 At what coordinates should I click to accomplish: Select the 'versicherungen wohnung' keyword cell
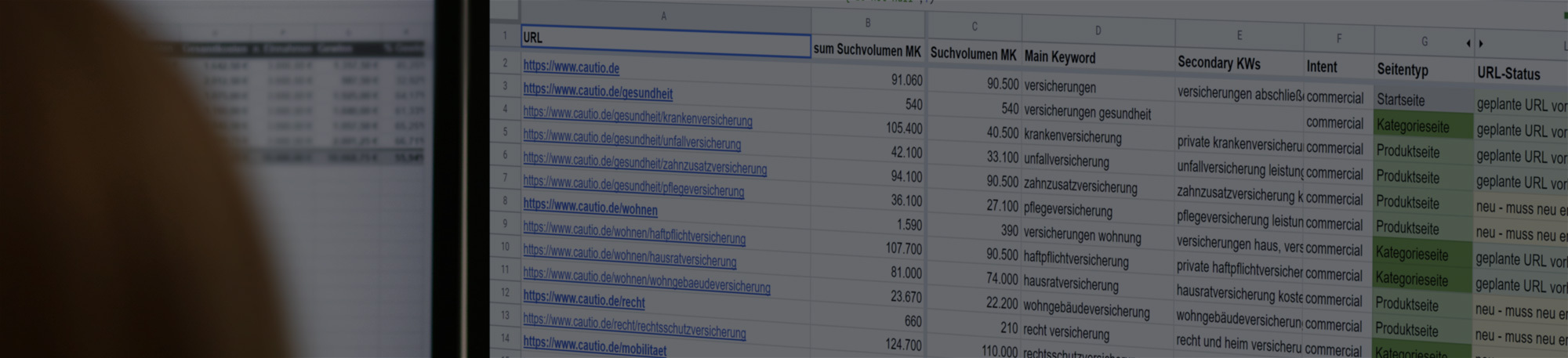pyautogui.click(x=1098, y=236)
